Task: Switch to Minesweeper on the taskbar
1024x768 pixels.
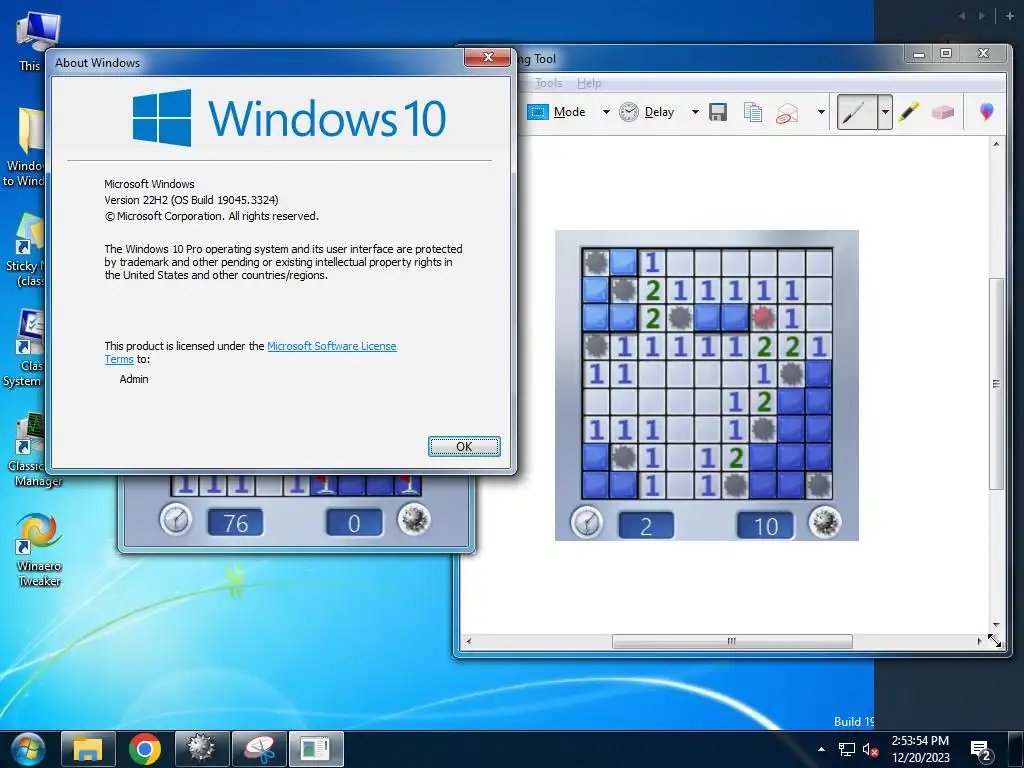Action: pos(201,749)
